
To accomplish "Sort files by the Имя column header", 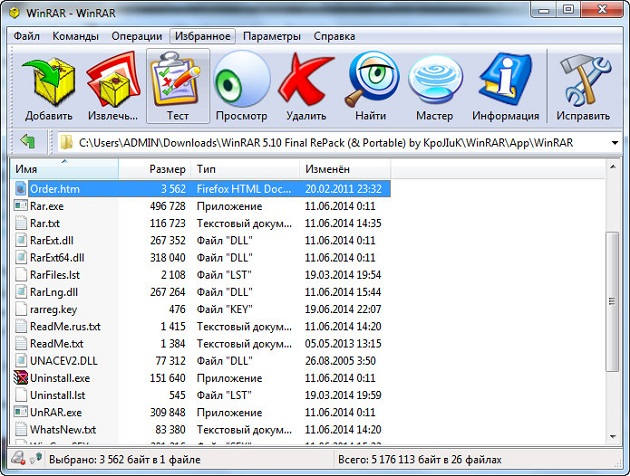I will (x=65, y=169).
